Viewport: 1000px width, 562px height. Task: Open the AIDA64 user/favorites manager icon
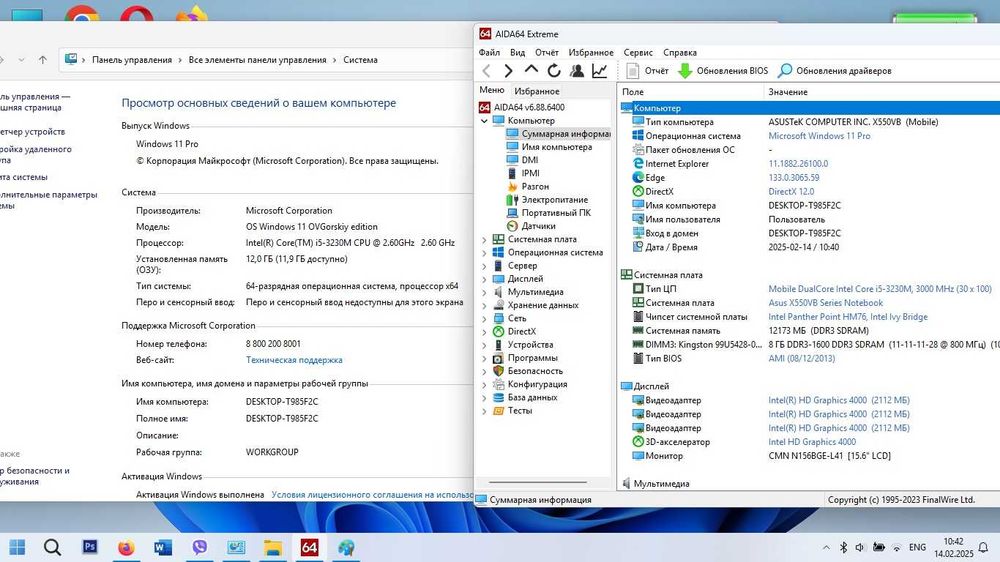(x=577, y=71)
